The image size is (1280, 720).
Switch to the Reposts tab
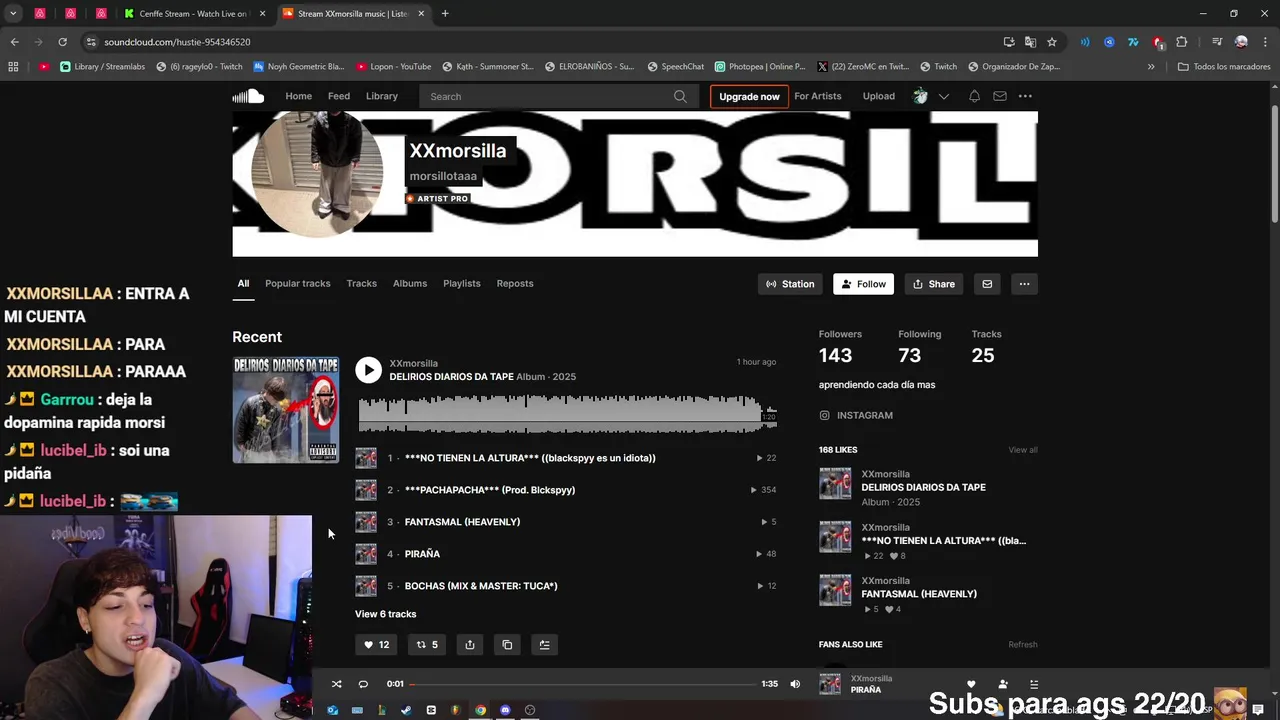[x=515, y=283]
